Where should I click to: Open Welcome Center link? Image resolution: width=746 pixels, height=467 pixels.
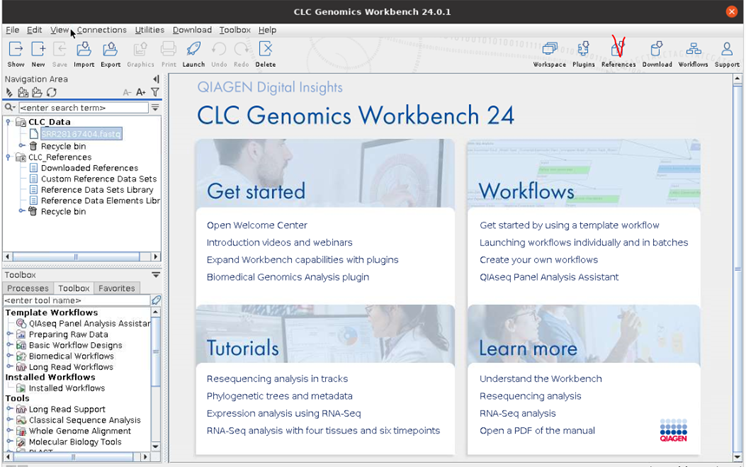pos(257,225)
